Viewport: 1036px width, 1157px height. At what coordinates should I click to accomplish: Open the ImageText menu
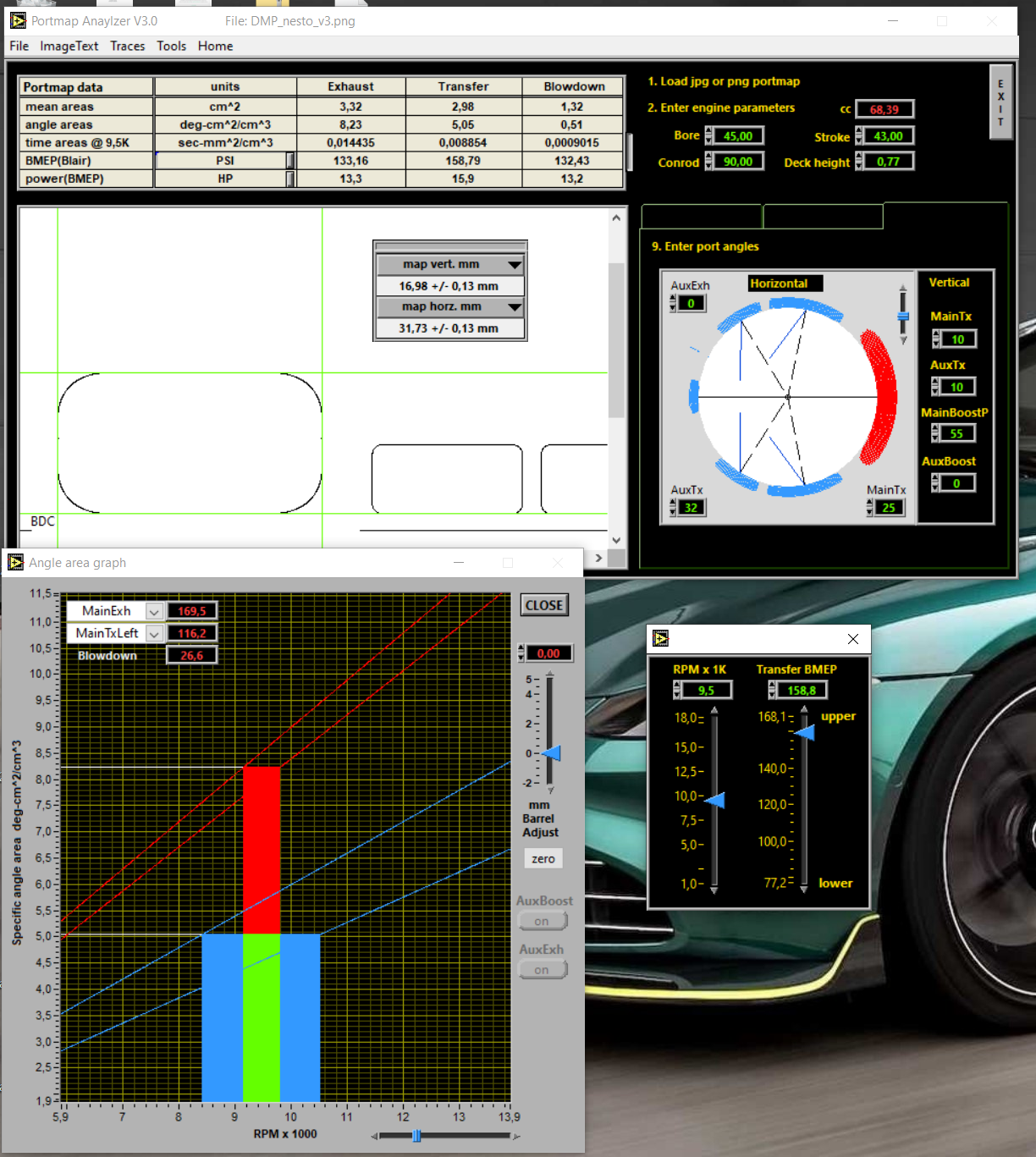(69, 46)
